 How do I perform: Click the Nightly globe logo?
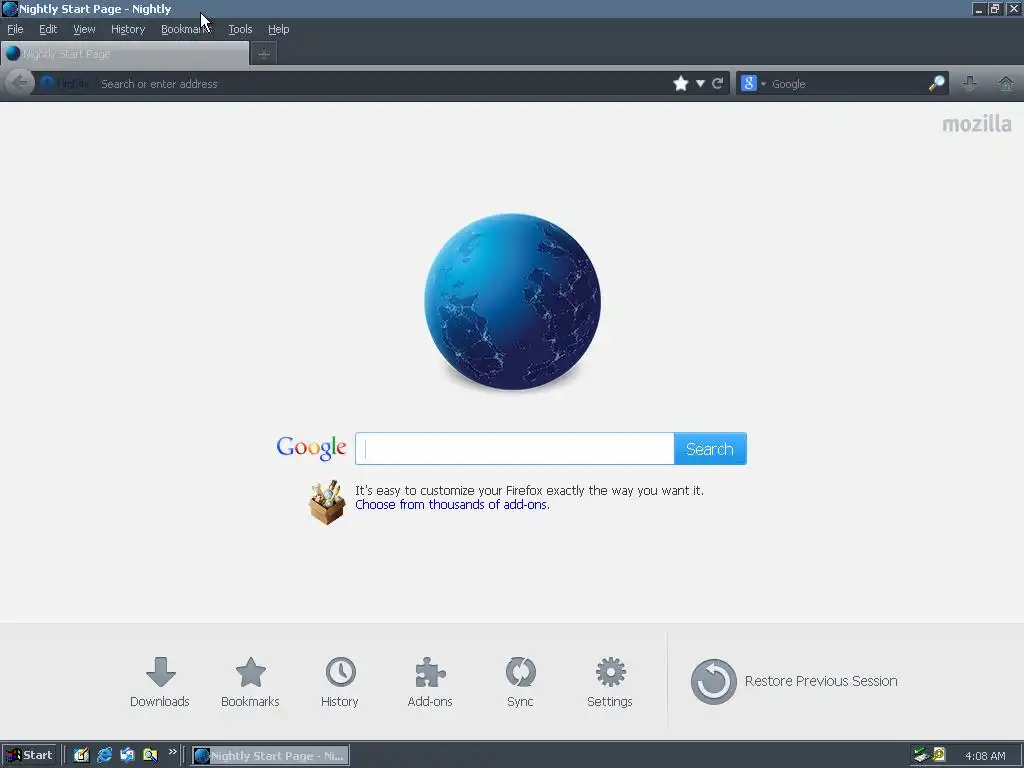(513, 302)
